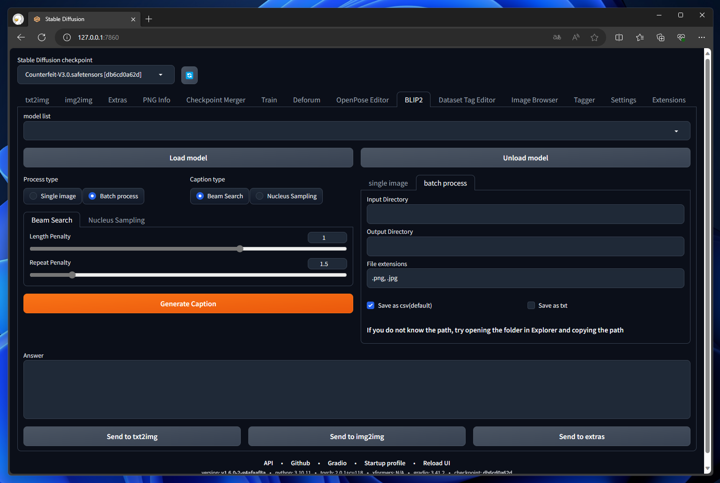Click the refresh checkpoint list icon
This screenshot has width=720, height=483.
189,75
